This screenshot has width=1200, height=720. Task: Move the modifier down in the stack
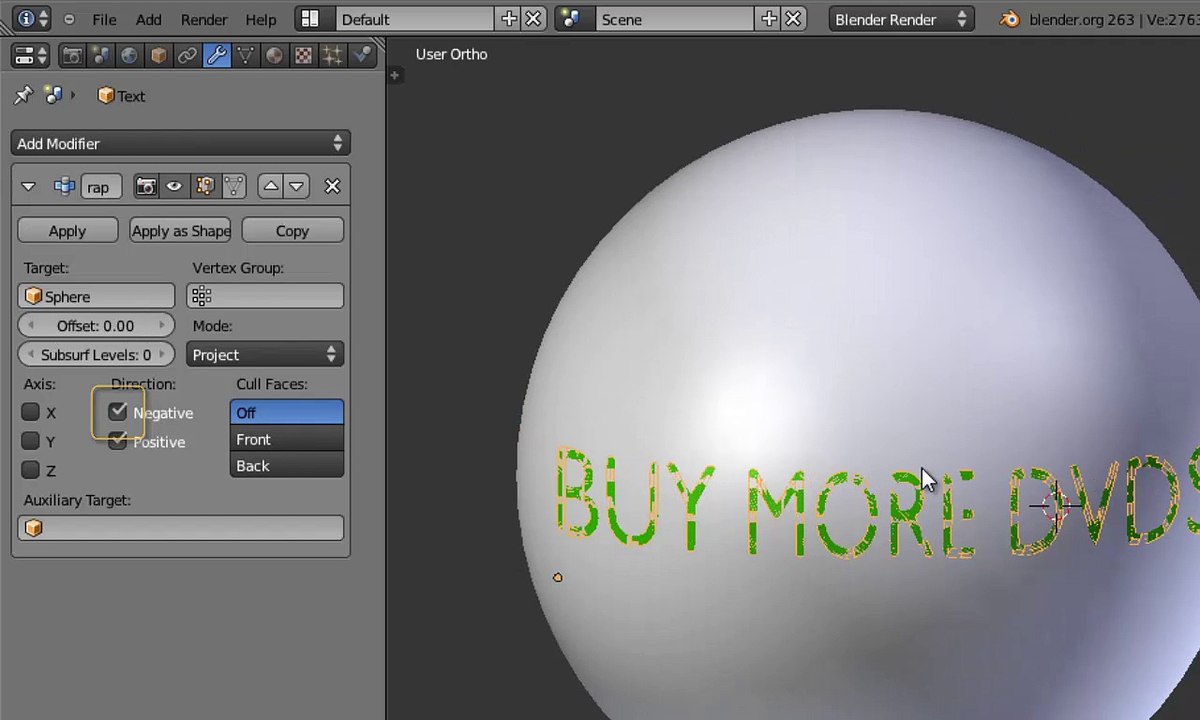click(x=296, y=186)
